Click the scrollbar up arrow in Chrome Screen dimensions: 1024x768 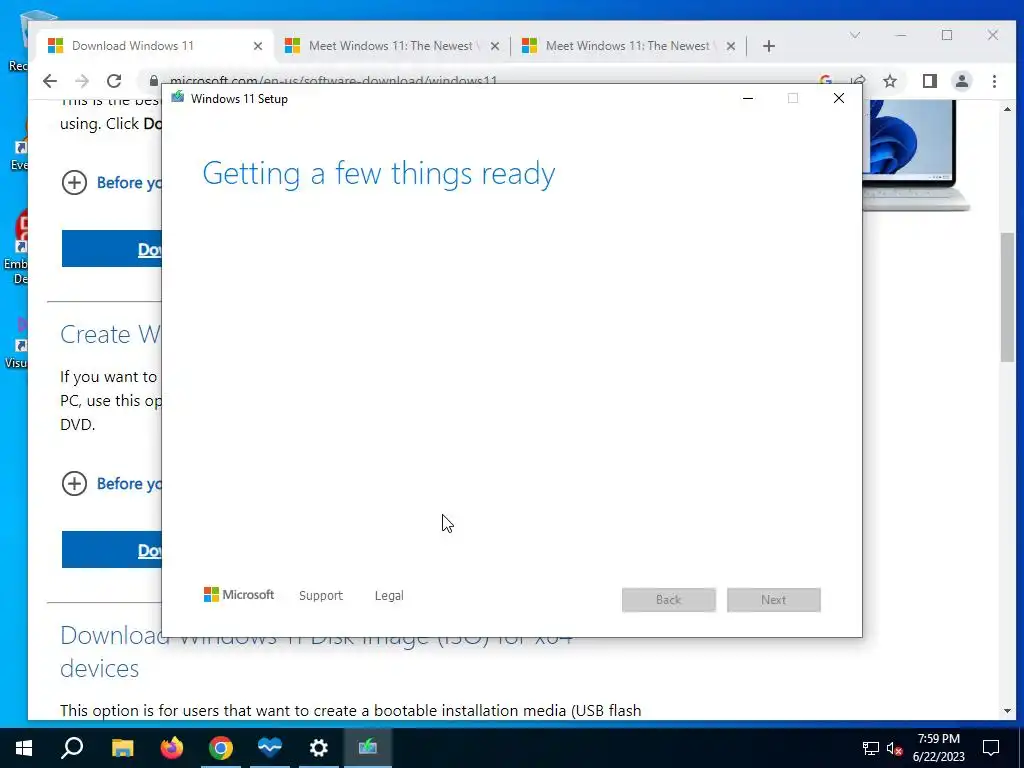[x=1007, y=109]
